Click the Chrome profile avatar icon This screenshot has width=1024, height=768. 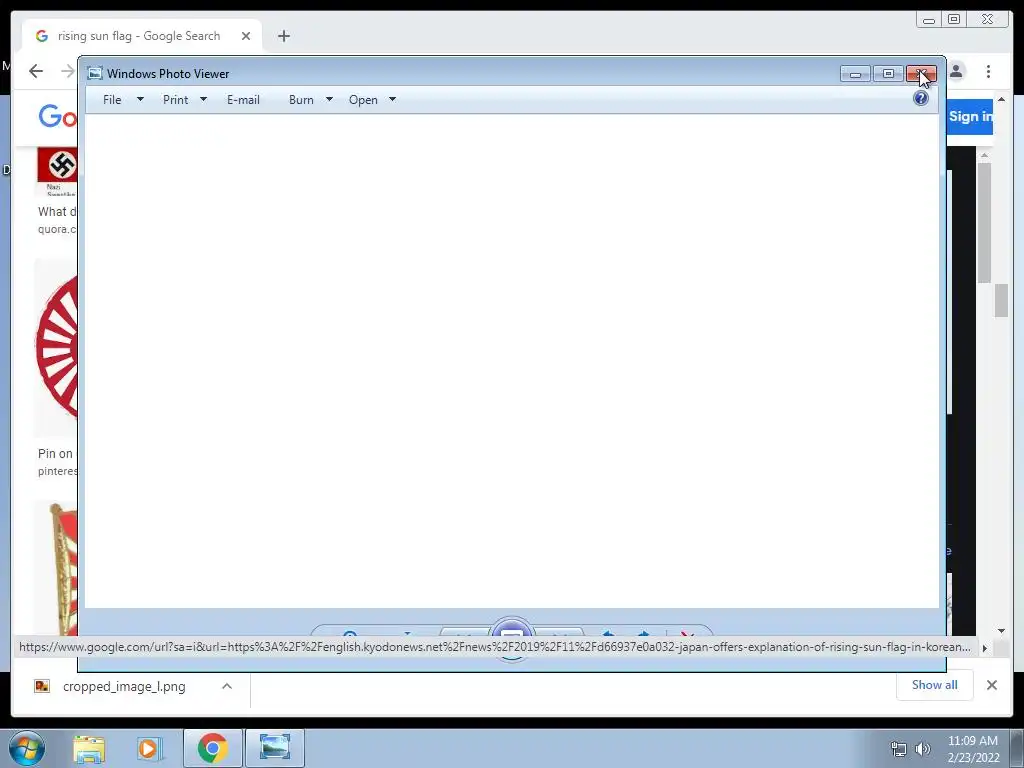tap(956, 71)
